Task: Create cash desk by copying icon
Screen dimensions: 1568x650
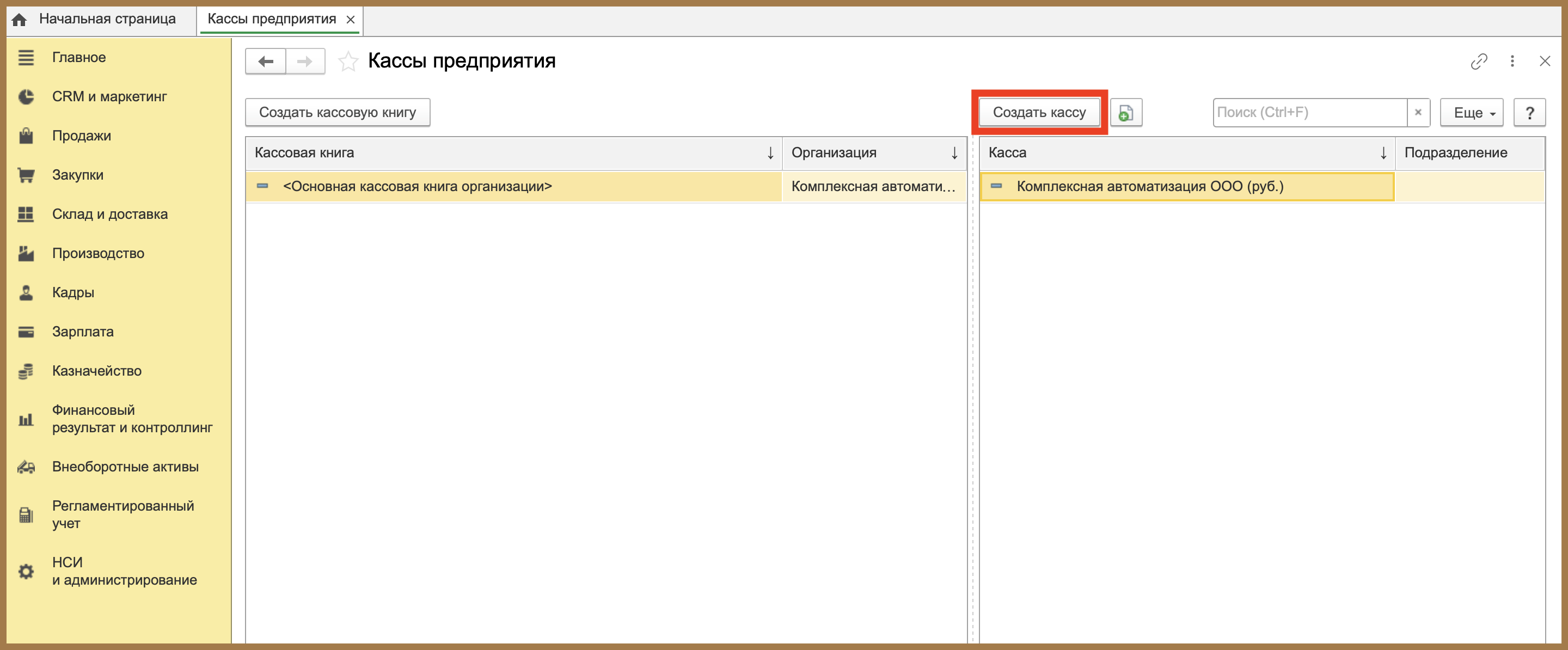Action: coord(1125,113)
